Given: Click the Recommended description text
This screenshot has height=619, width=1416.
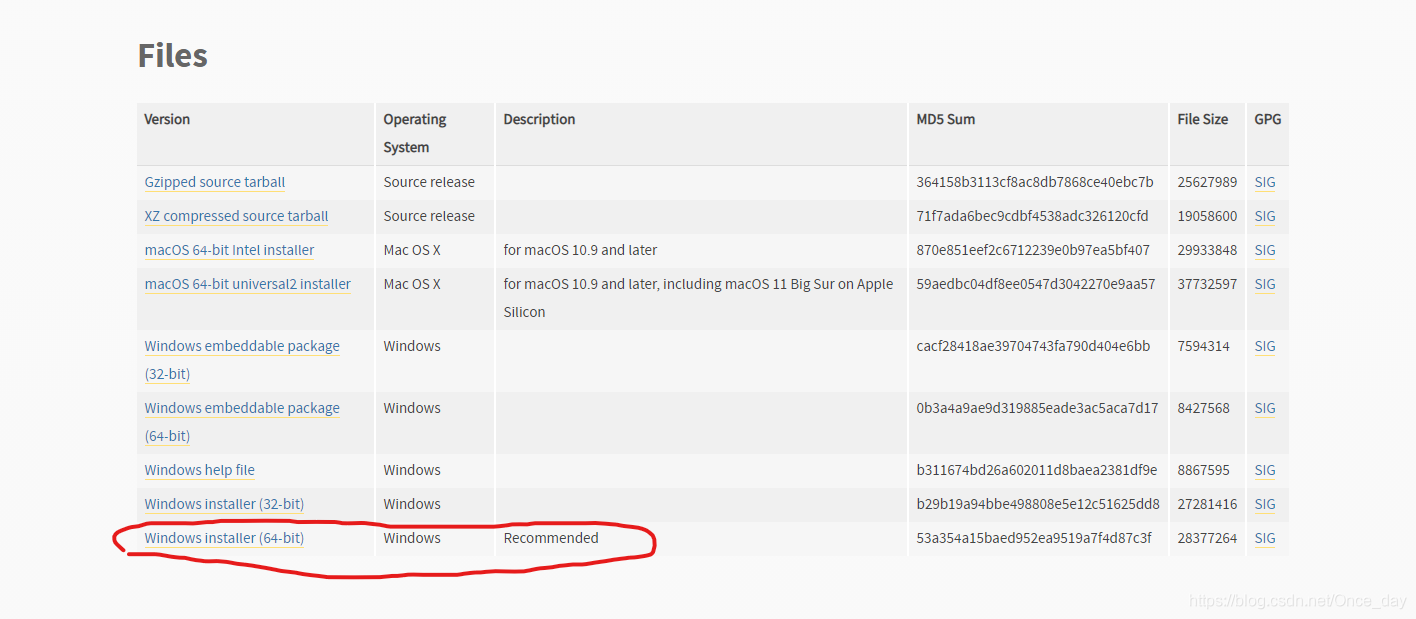Looking at the screenshot, I should click(551, 538).
